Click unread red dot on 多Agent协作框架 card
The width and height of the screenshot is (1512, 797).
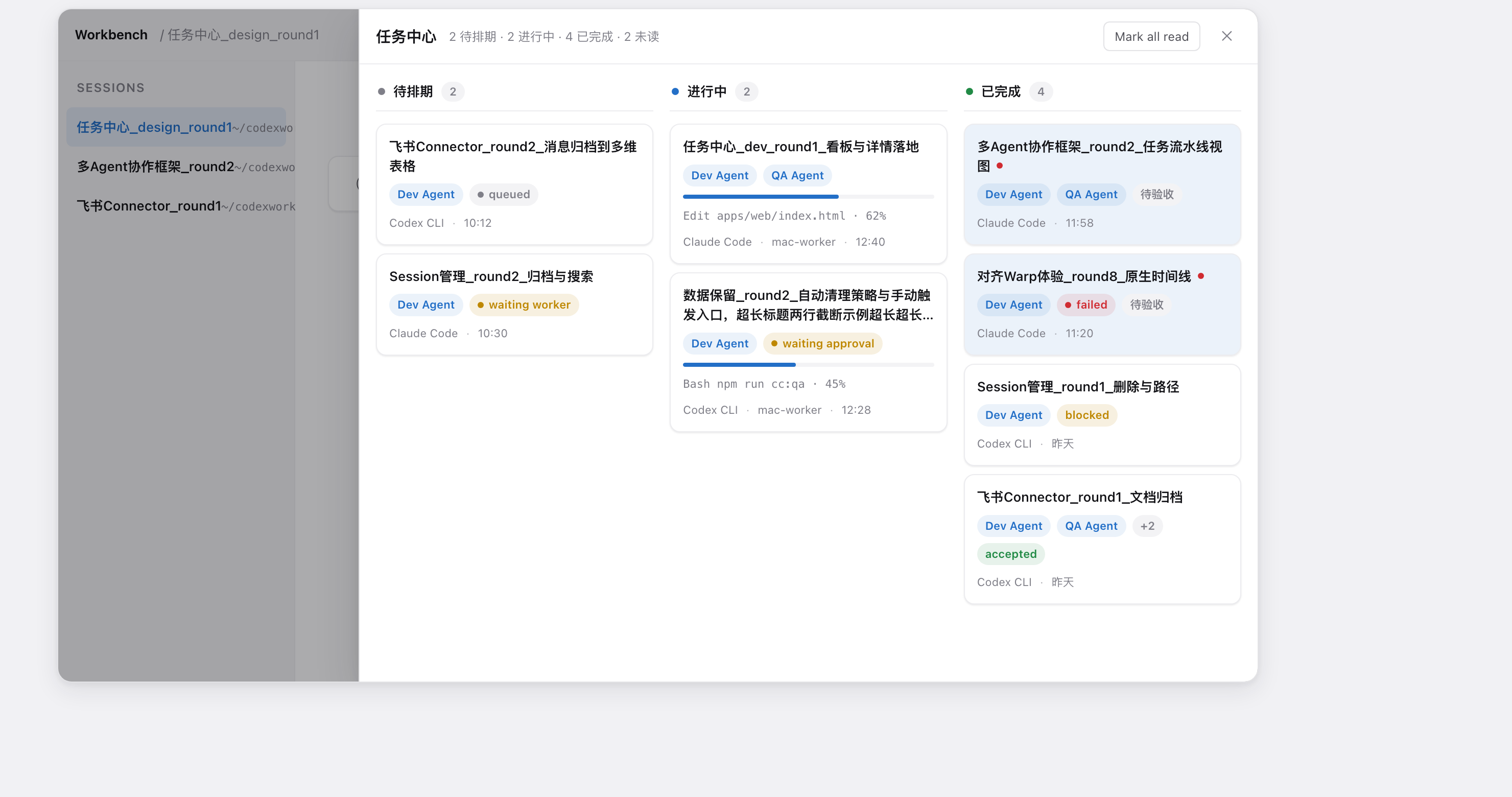(x=999, y=166)
